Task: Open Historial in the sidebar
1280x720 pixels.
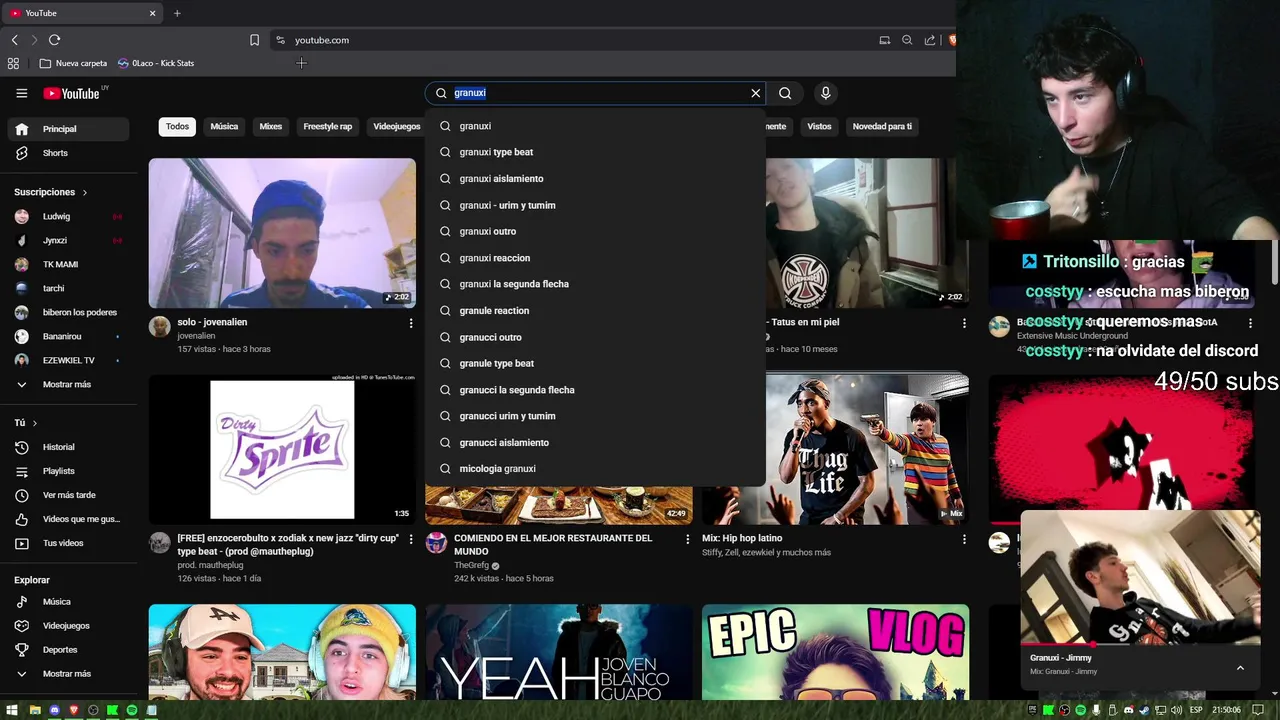Action: click(68, 447)
